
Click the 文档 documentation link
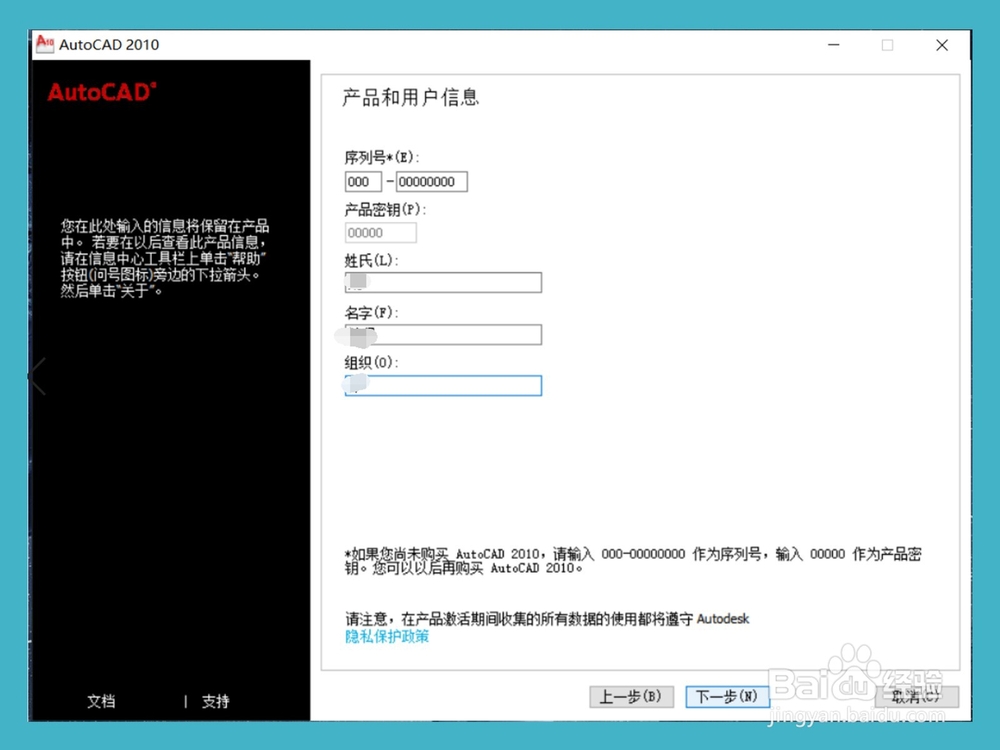coord(100,702)
